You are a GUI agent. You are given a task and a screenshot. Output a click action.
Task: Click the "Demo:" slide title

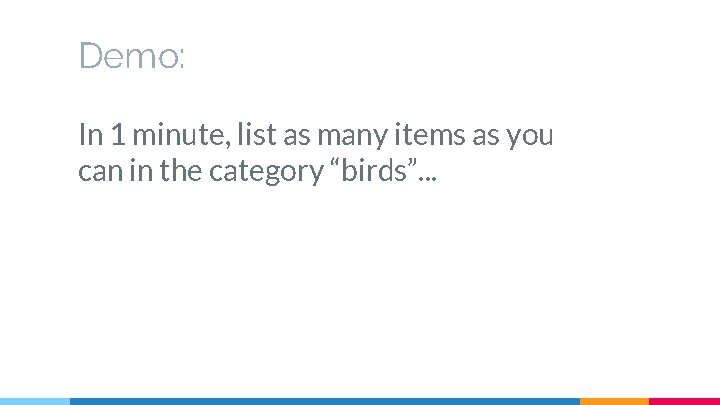pos(132,56)
